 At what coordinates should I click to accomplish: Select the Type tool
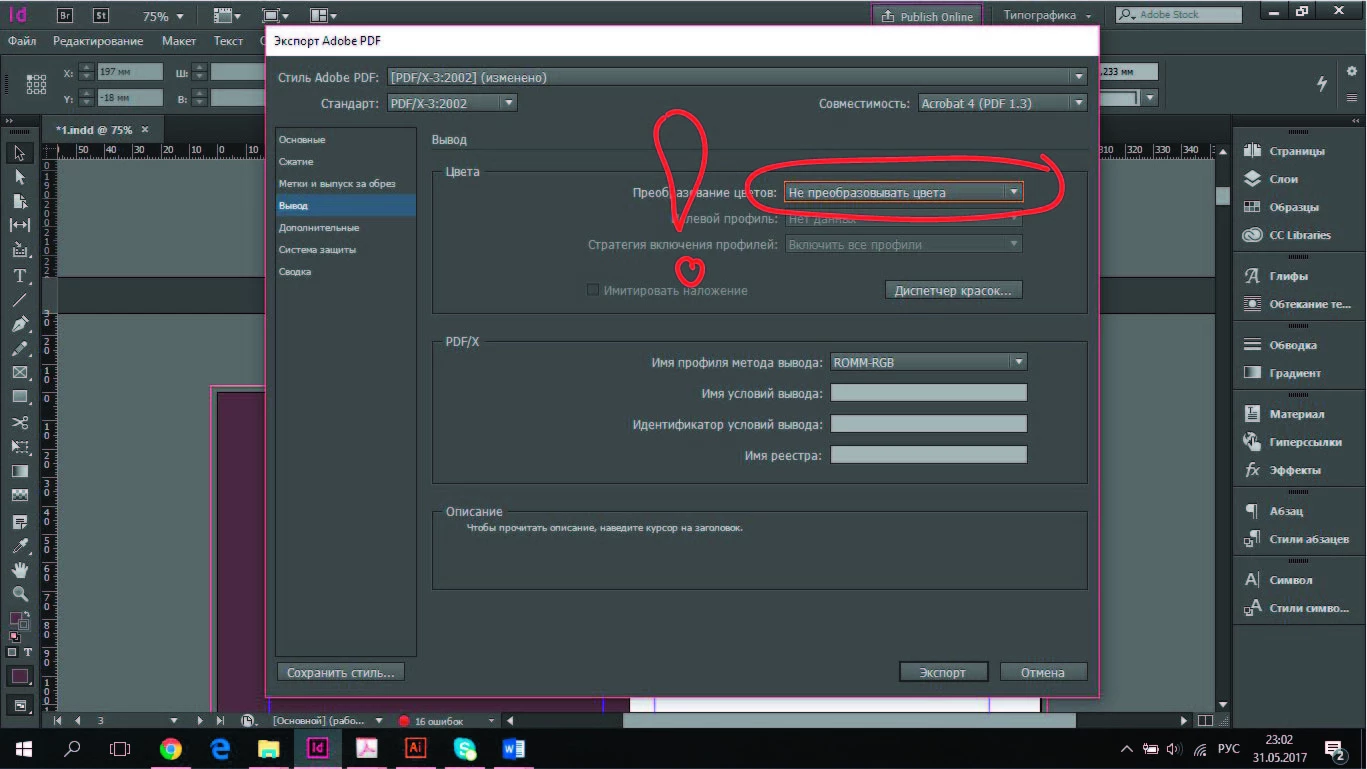click(x=19, y=275)
